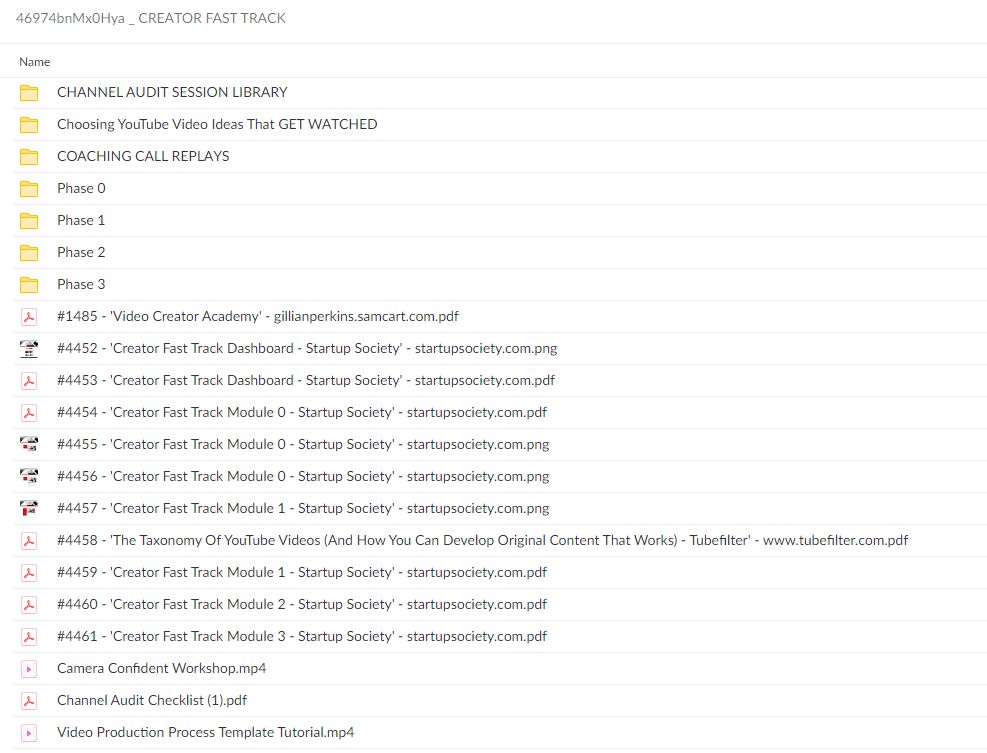Open #4456 Creator Fast Track Module 0 png
This screenshot has height=753, width=987.
[x=303, y=477]
